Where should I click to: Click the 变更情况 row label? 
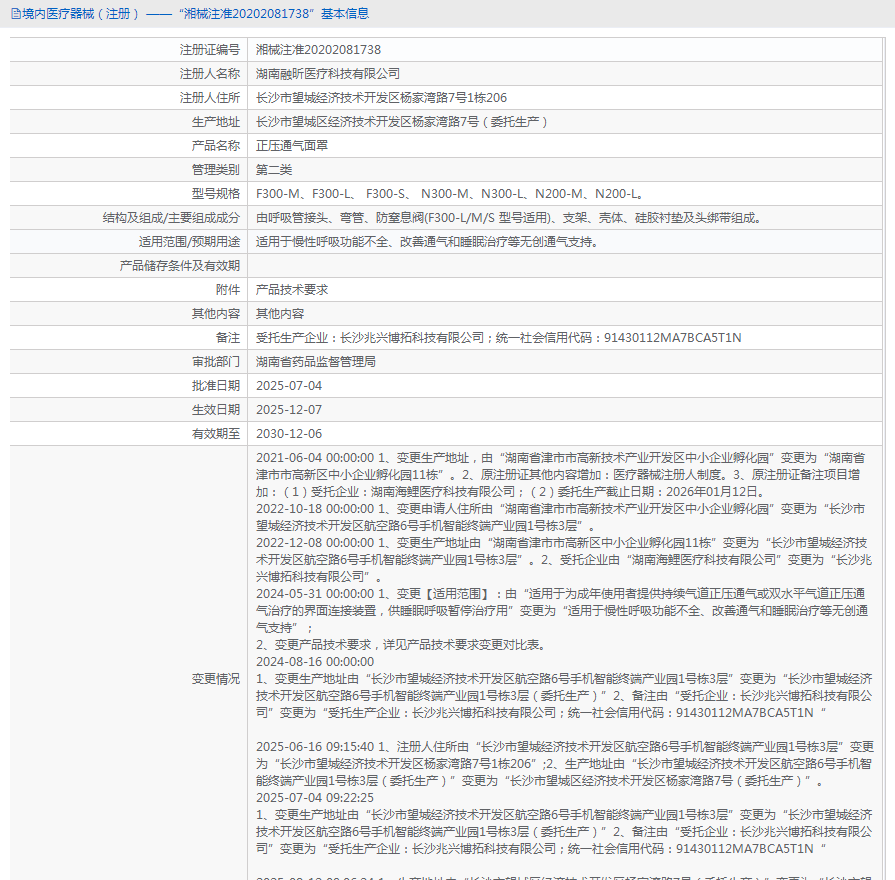click(216, 679)
